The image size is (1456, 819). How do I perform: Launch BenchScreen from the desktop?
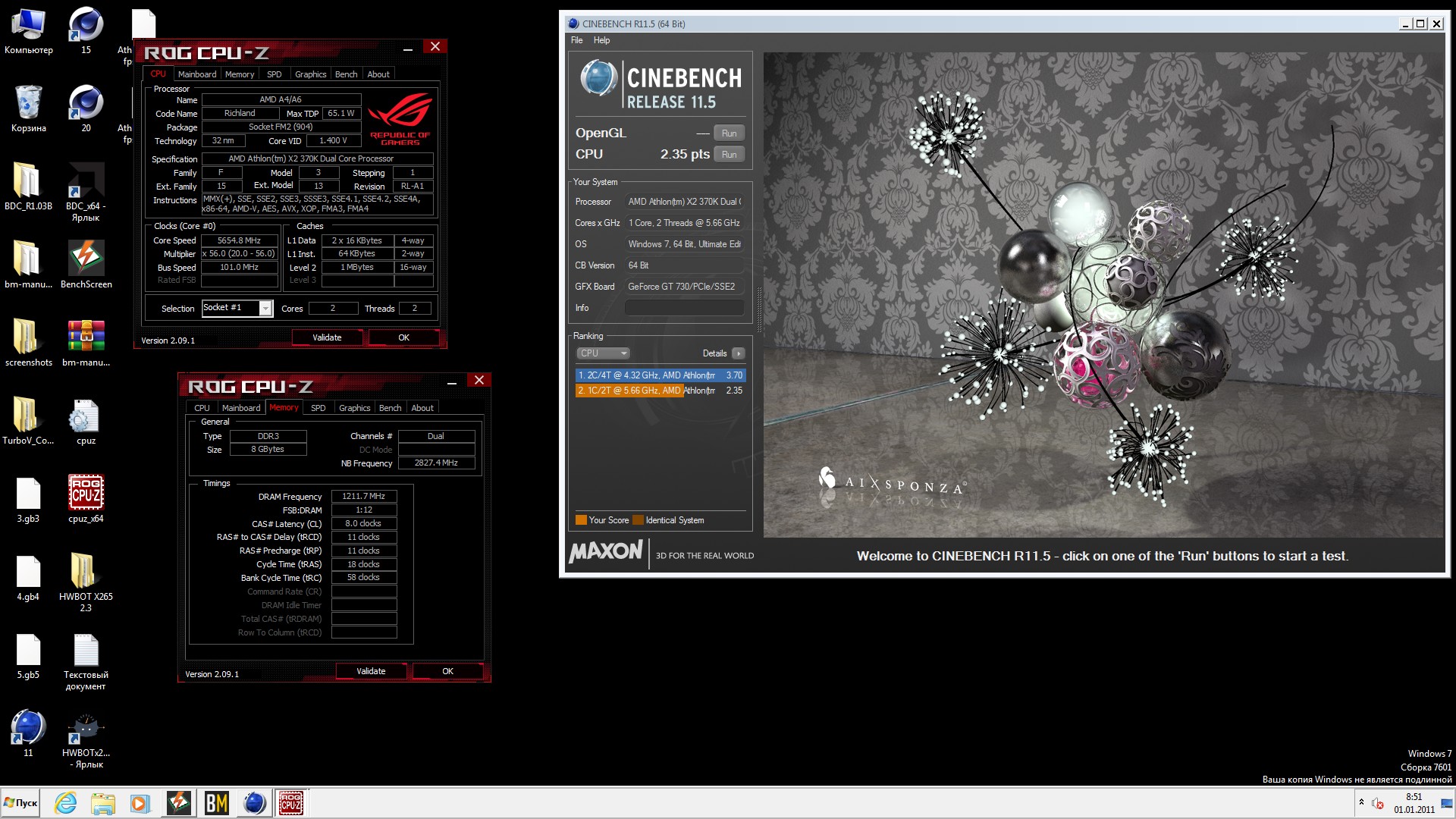pyautogui.click(x=86, y=265)
